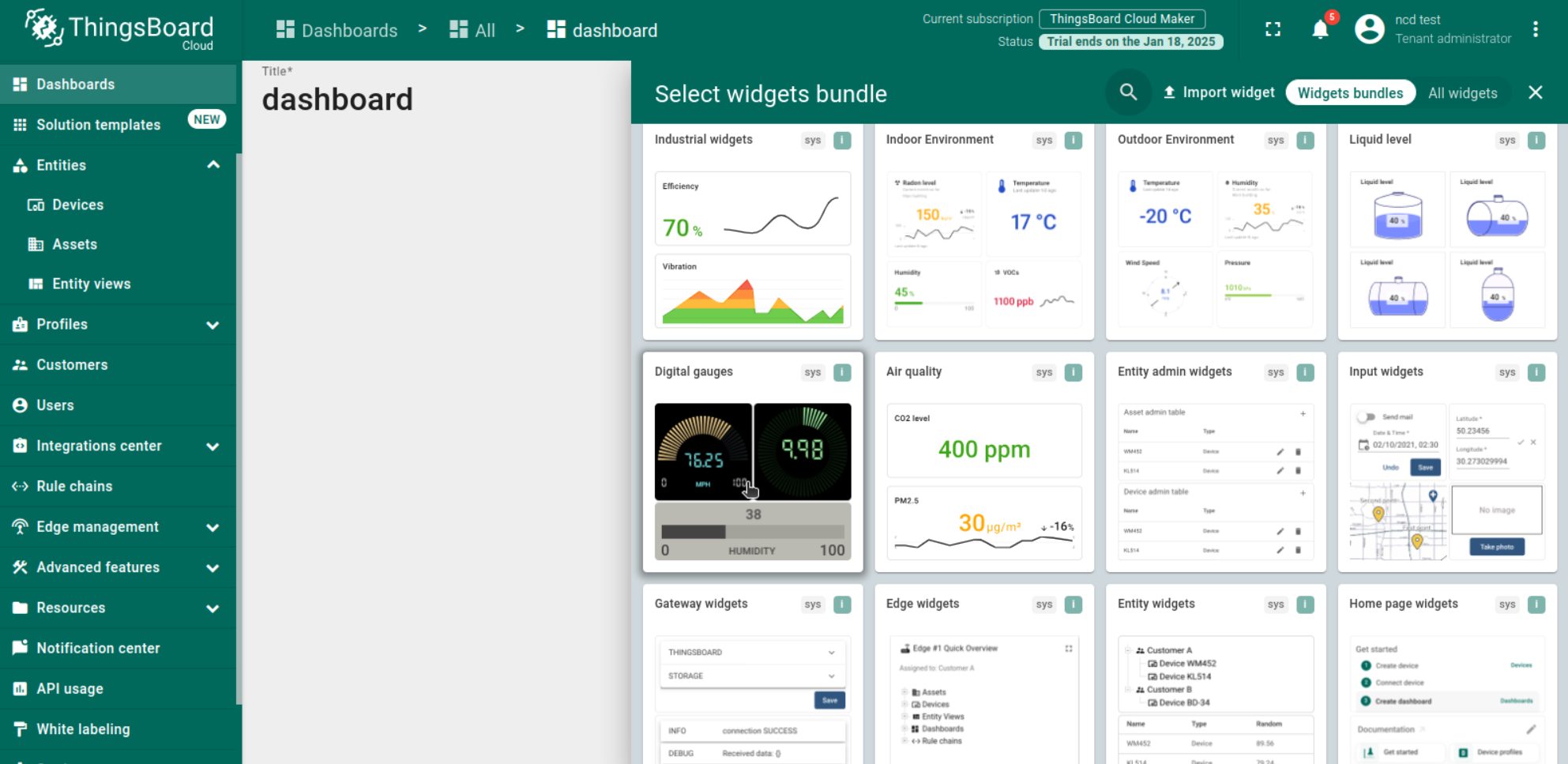Click the user avatar icon
Image resolution: width=1568 pixels, height=764 pixels.
[x=1369, y=30]
